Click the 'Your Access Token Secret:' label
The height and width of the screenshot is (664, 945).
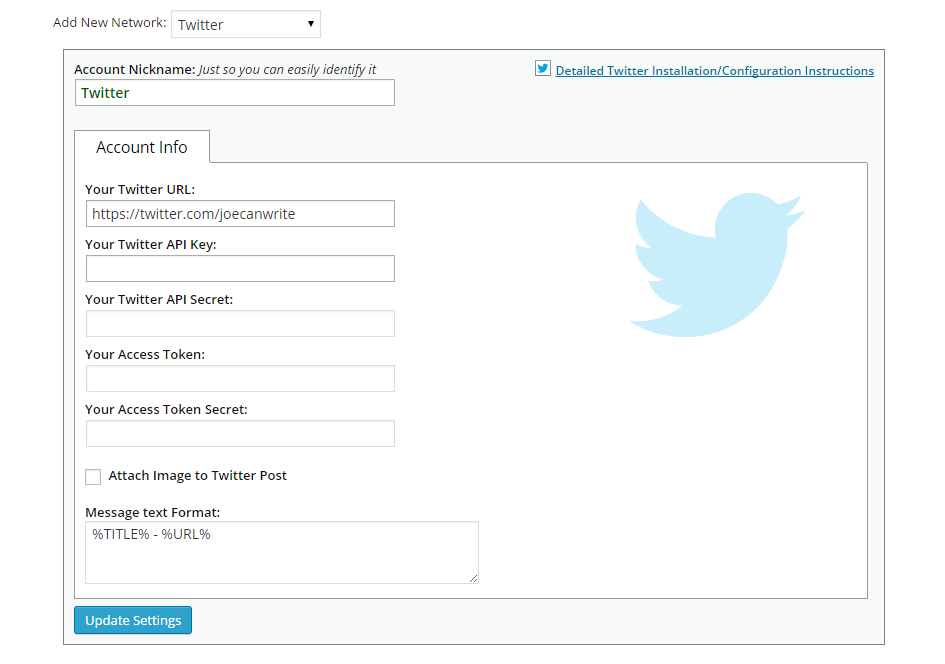pyautogui.click(x=166, y=409)
